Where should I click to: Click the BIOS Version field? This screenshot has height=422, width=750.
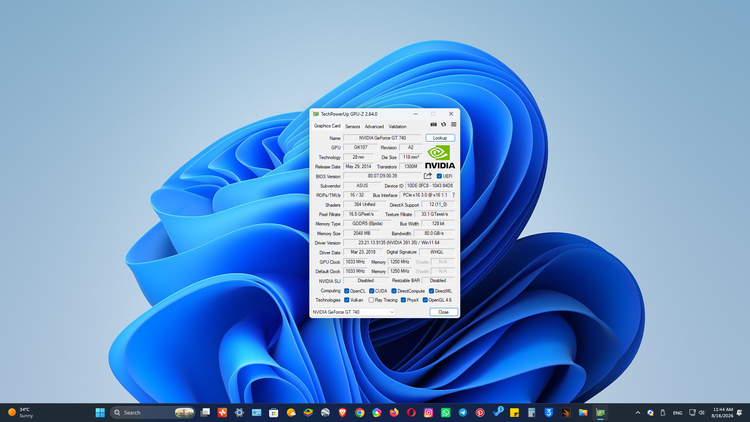382,176
